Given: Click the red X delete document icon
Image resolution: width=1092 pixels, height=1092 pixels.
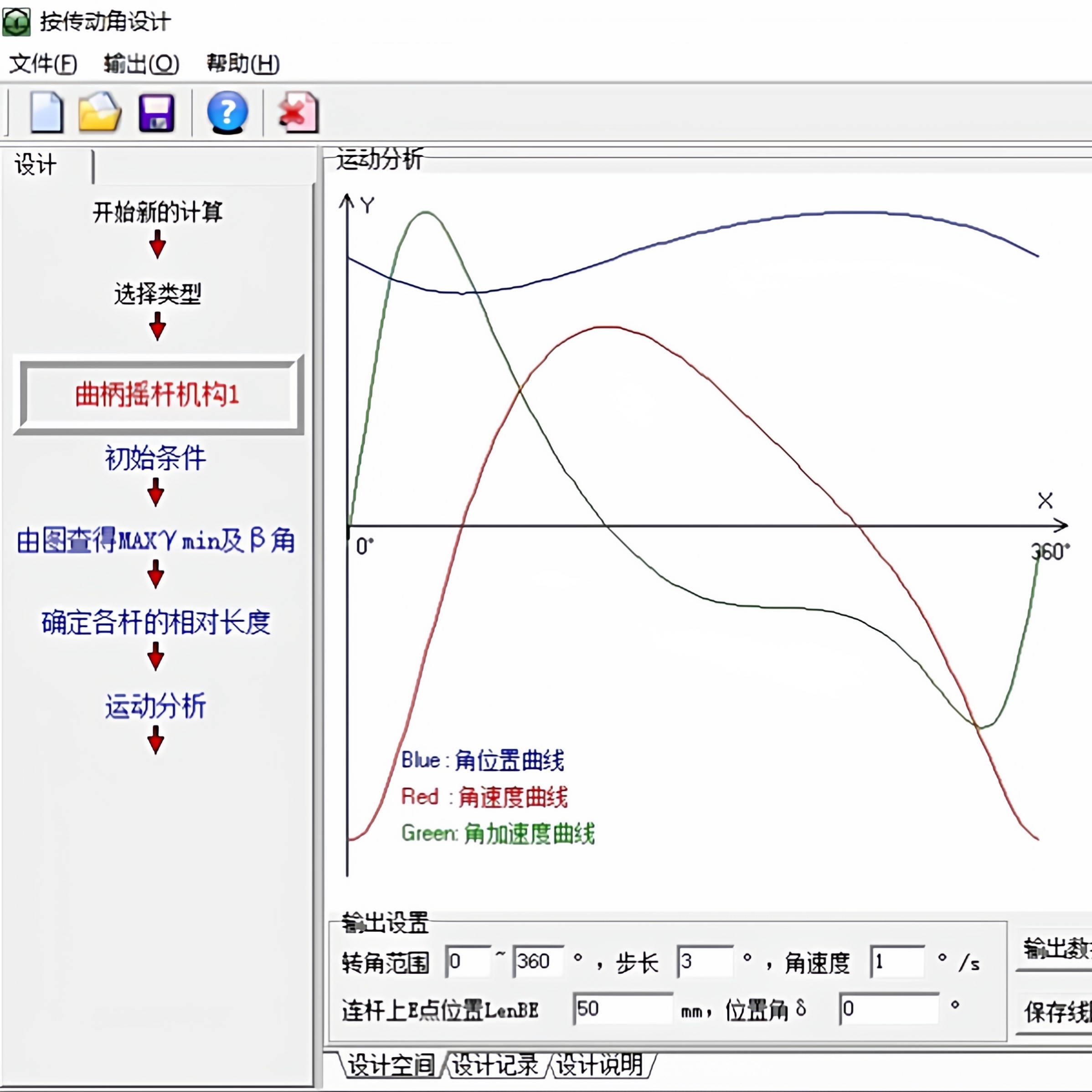Looking at the screenshot, I should 299,113.
